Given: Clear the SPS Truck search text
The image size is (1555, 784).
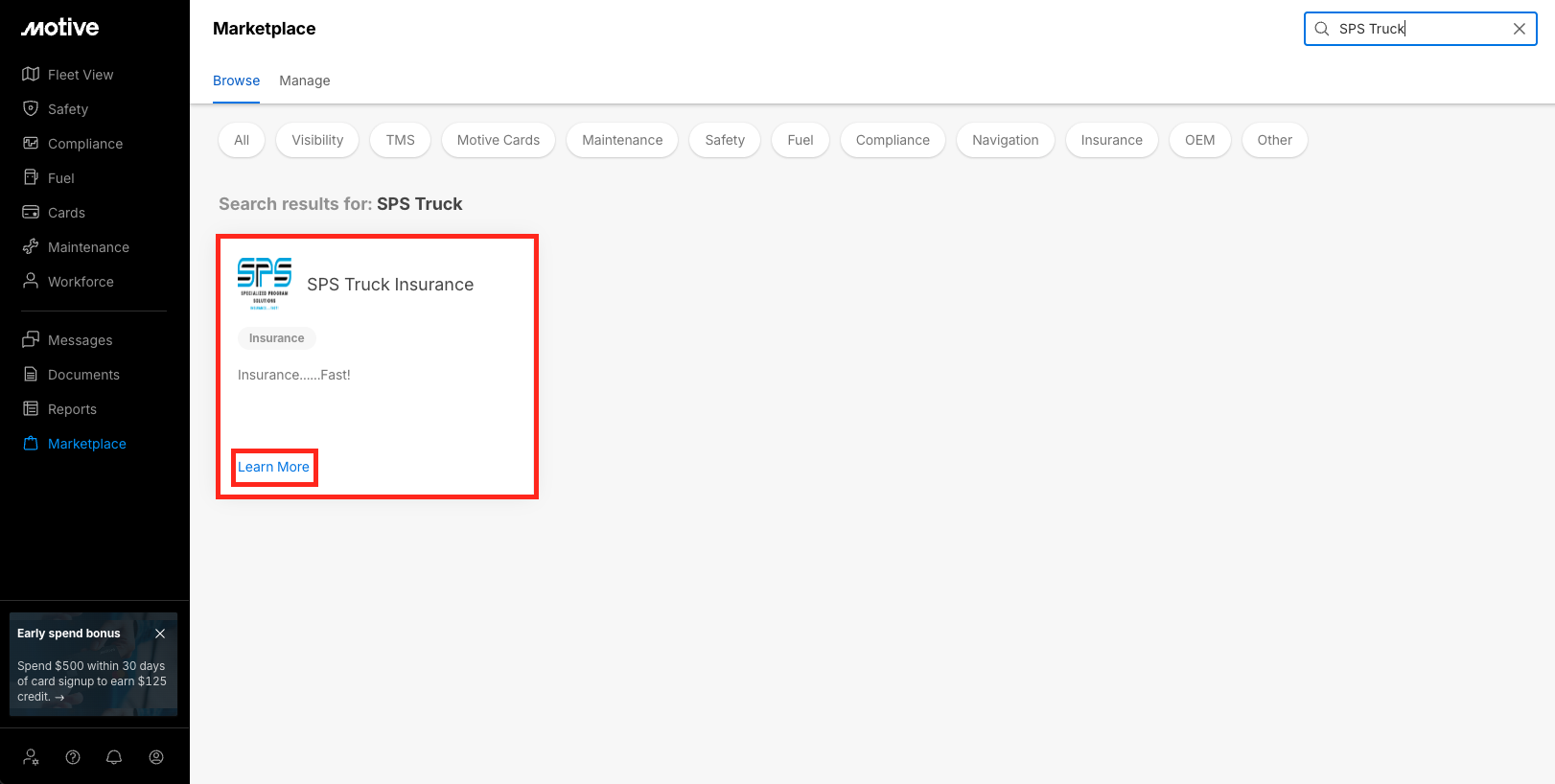Looking at the screenshot, I should (1520, 29).
